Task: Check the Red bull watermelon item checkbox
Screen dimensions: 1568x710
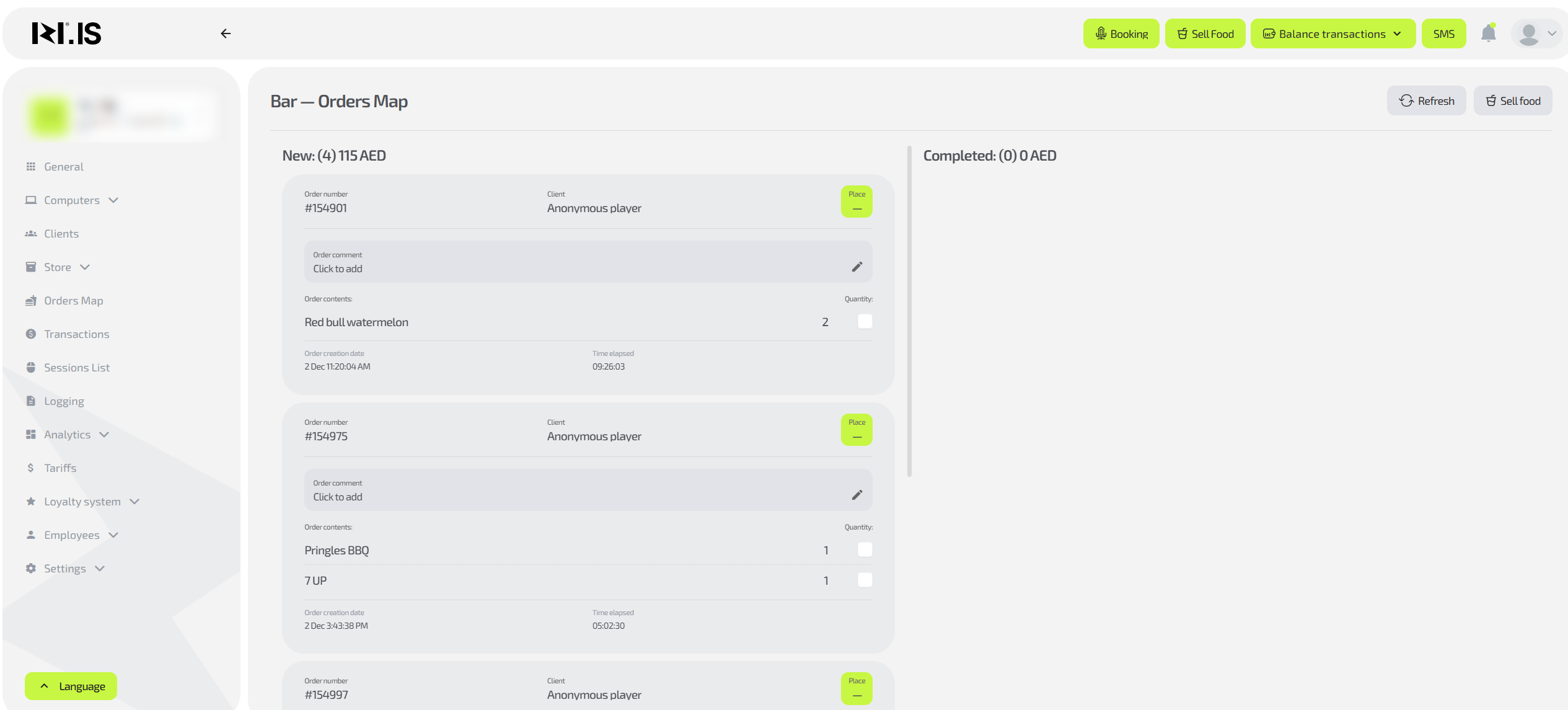Action: (865, 321)
